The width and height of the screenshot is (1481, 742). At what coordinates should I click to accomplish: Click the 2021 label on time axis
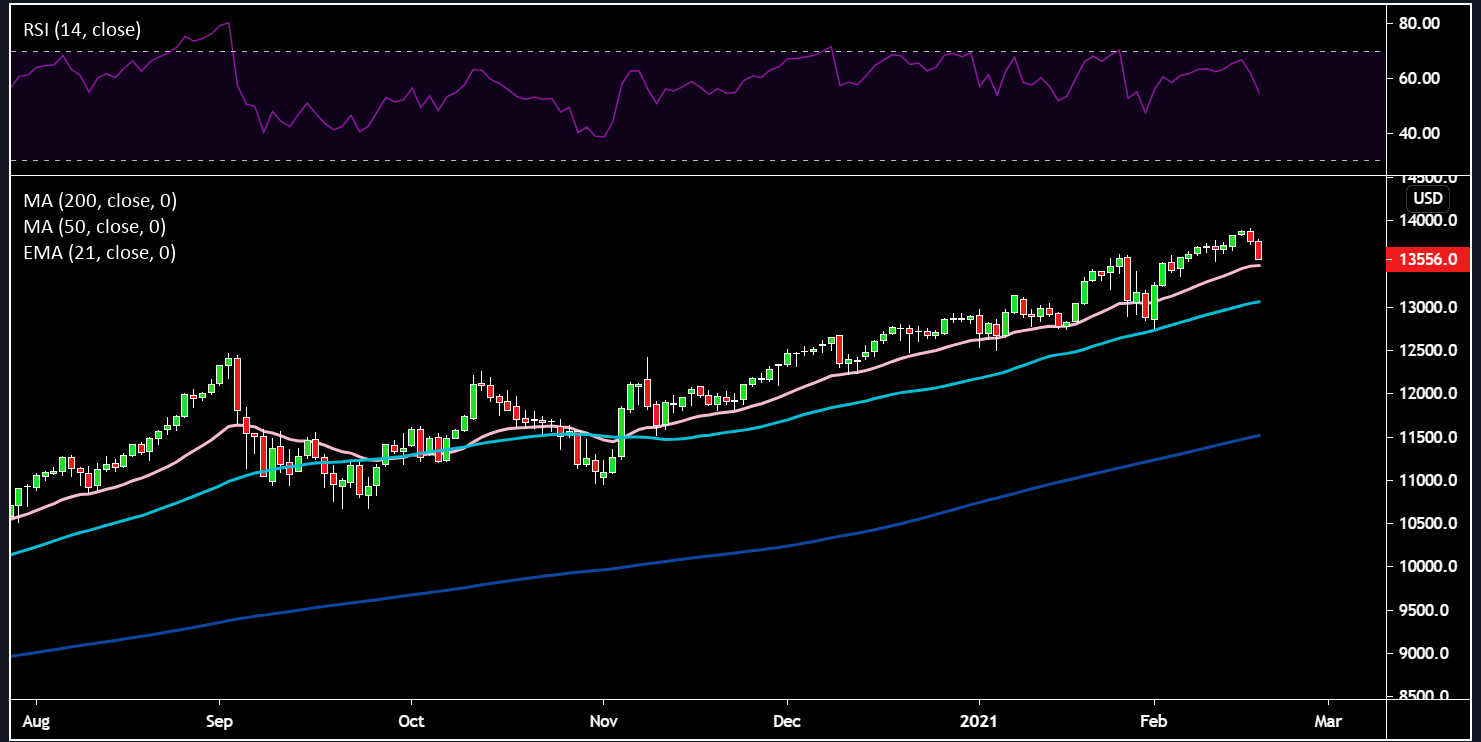pyautogui.click(x=977, y=720)
